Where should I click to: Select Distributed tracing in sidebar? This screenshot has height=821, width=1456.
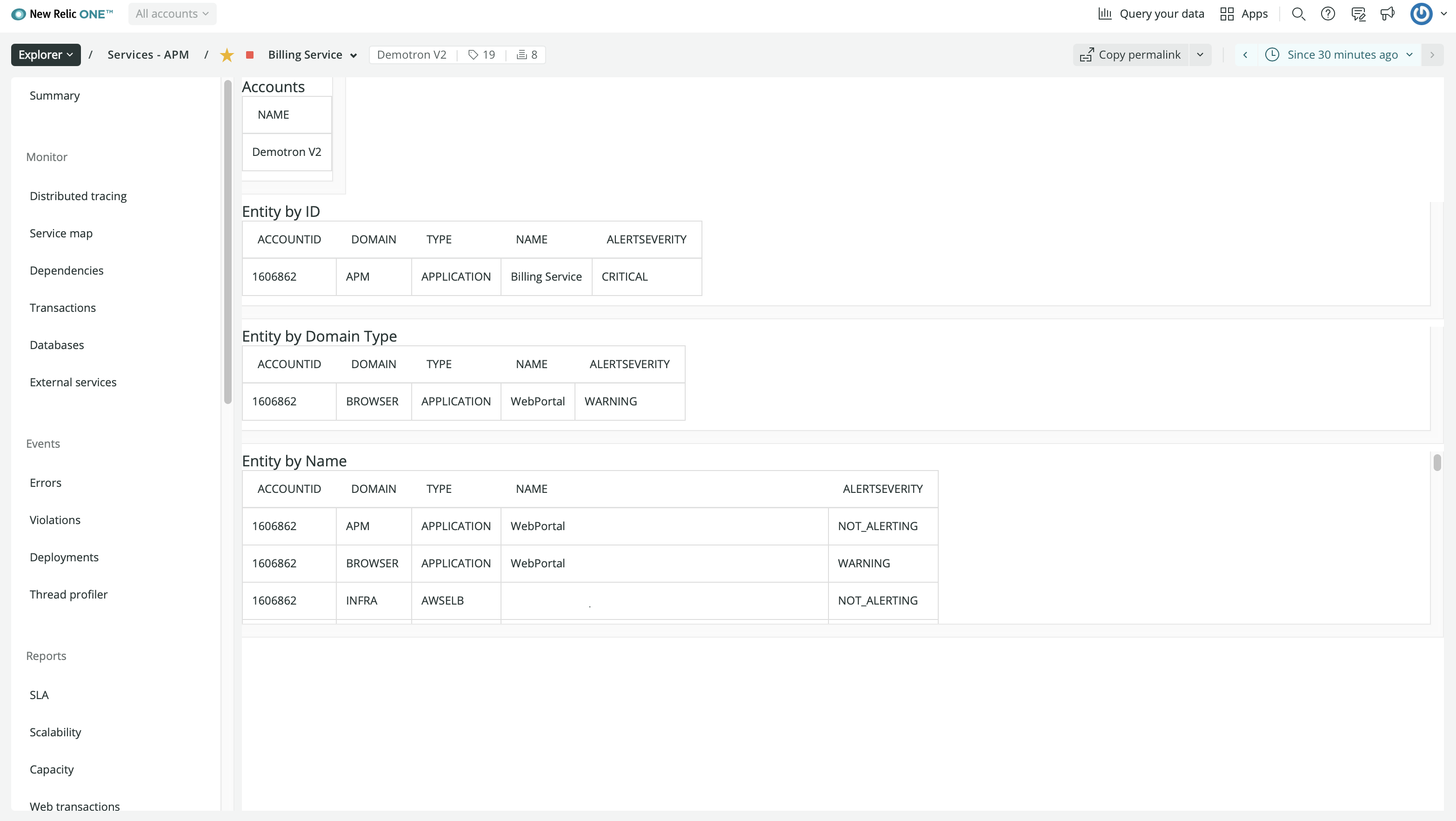click(78, 196)
